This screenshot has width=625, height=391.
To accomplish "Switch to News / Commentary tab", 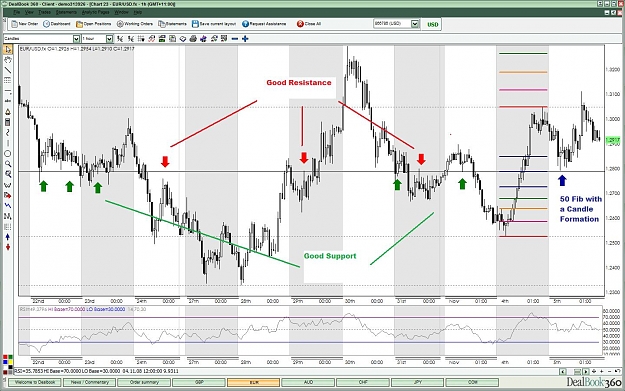I will pos(90,382).
